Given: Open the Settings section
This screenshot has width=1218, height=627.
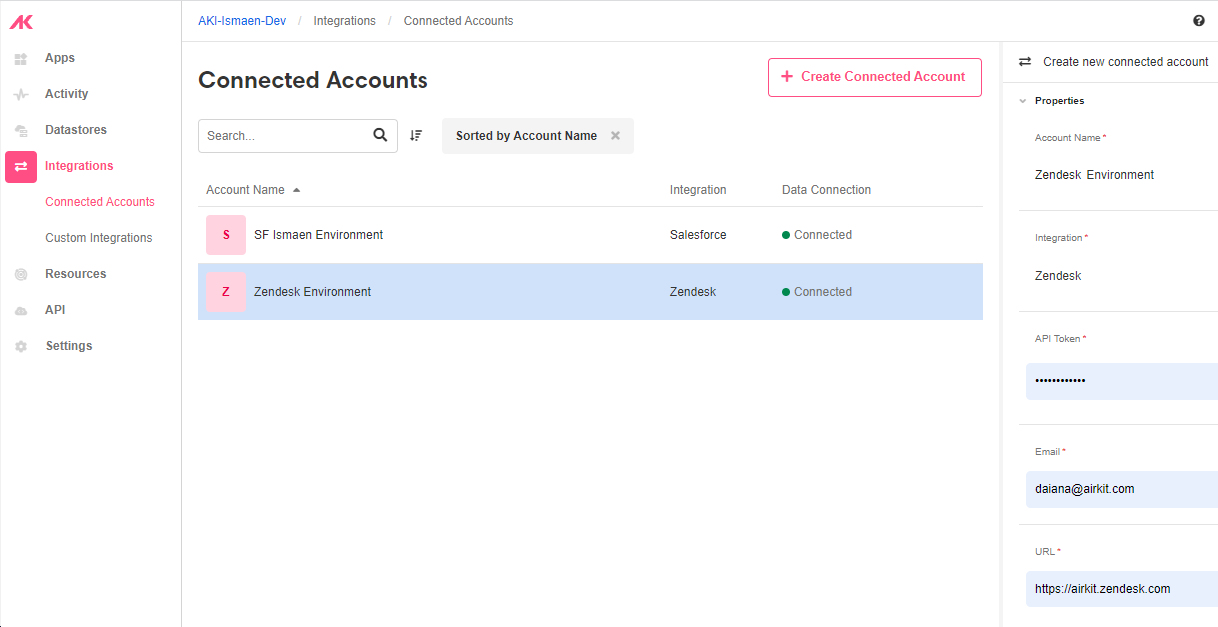Looking at the screenshot, I should (69, 346).
